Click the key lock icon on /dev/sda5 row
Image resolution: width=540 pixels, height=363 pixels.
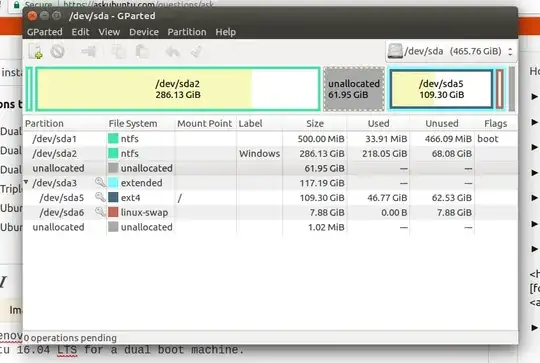(x=100, y=197)
